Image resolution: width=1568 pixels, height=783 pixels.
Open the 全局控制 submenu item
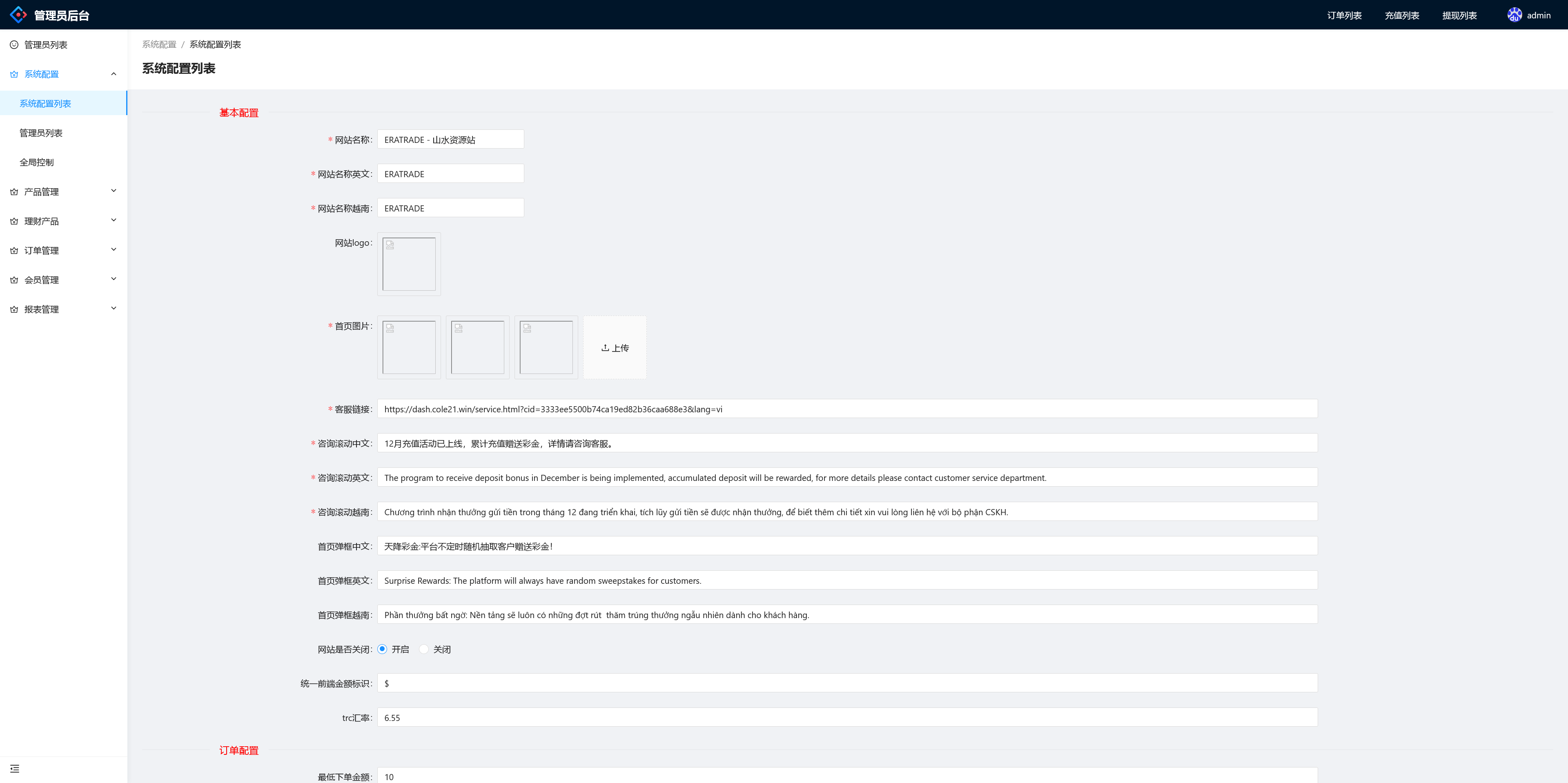tap(36, 162)
